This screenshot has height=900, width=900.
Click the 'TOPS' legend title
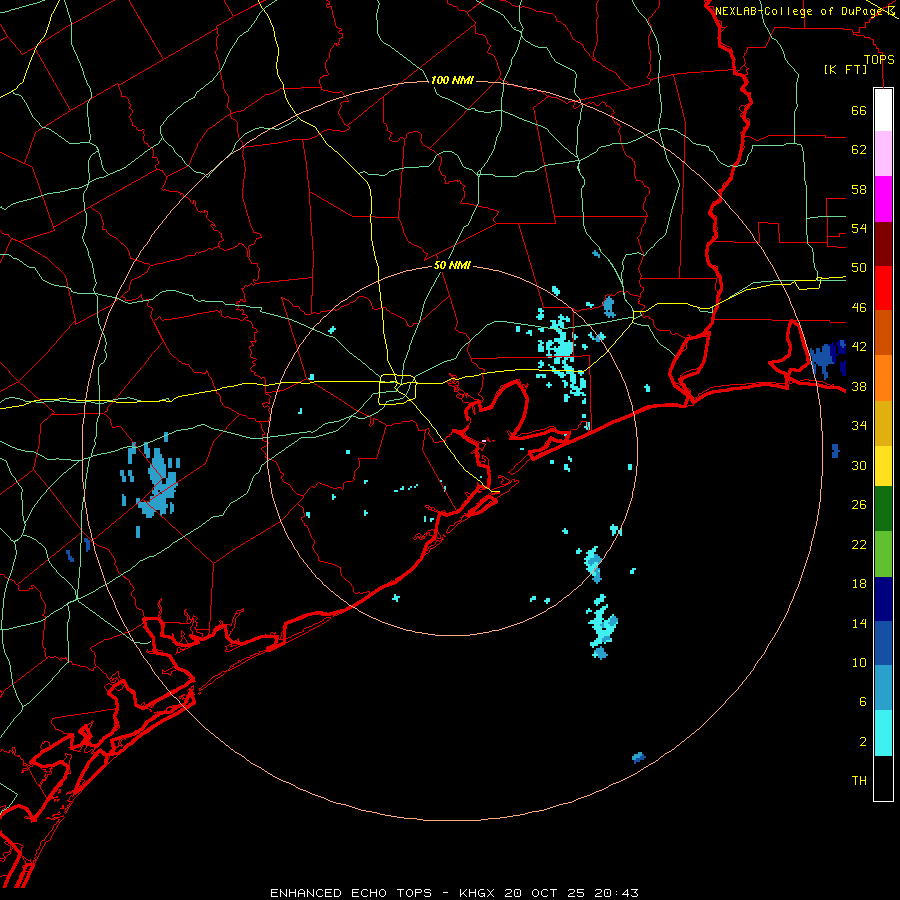tap(879, 60)
